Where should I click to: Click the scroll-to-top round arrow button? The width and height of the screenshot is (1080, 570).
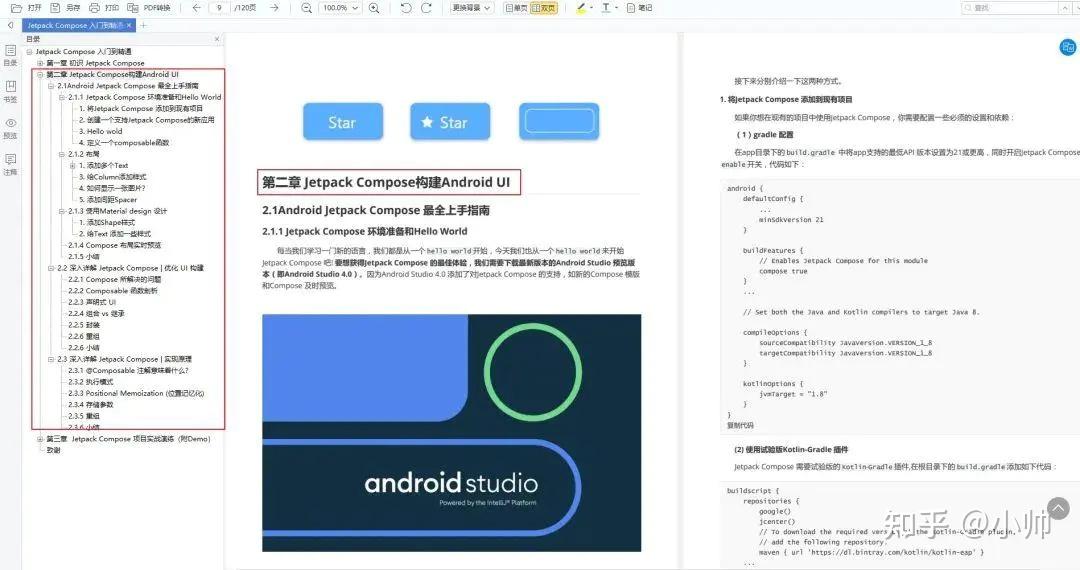[x=1059, y=509]
